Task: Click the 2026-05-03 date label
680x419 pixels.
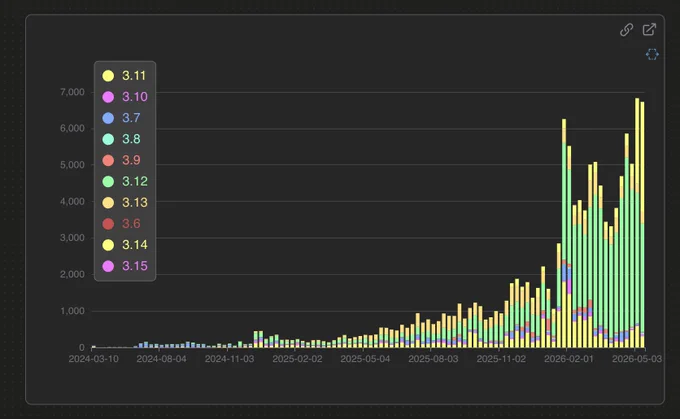Action: tap(637, 359)
